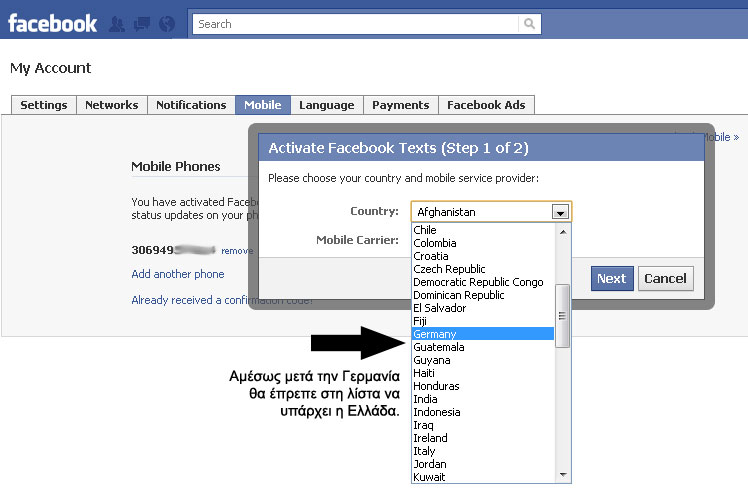Toggle the Country dropdown arrow
This screenshot has width=748, height=498.
[x=561, y=212]
